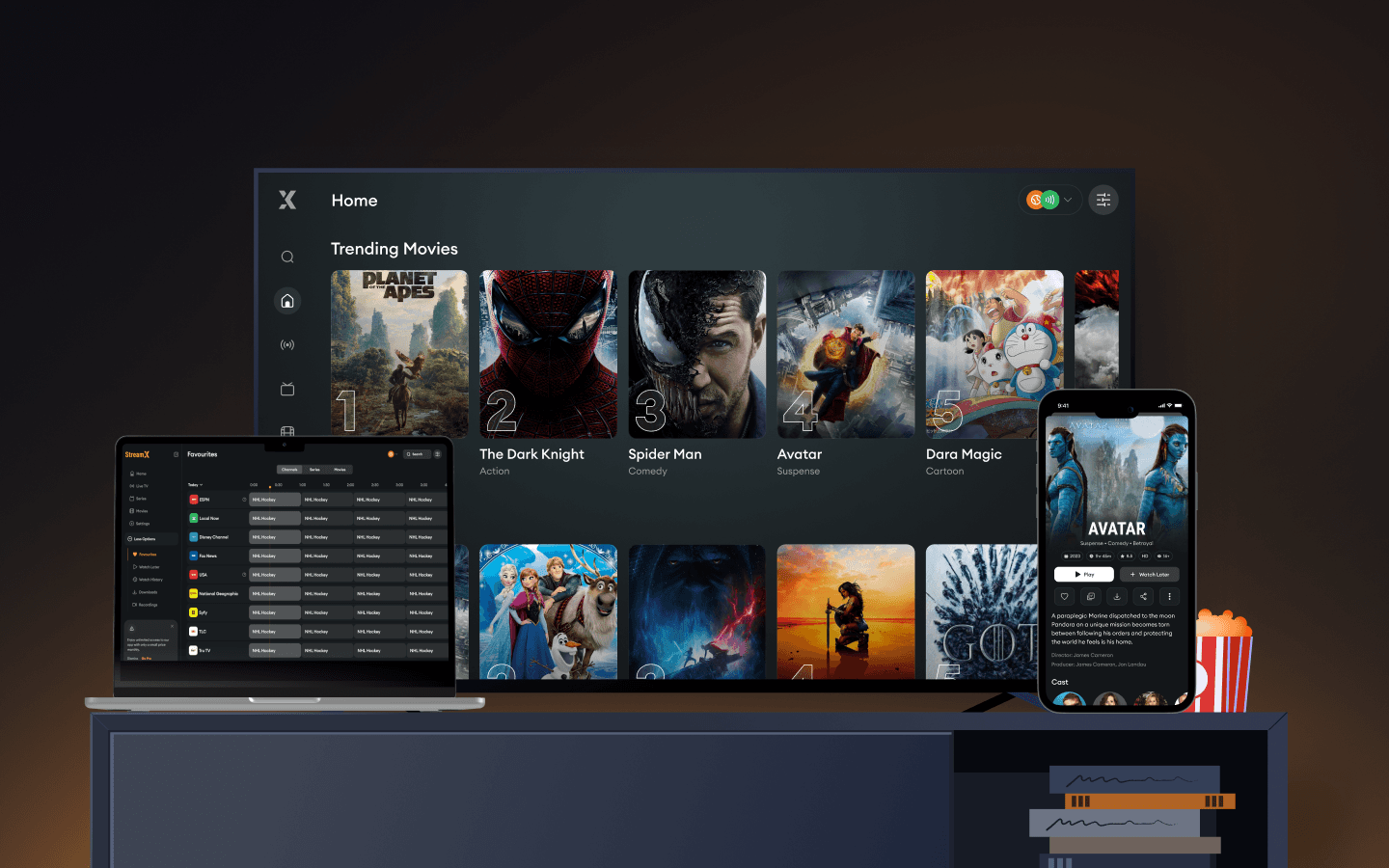
Task: Open the Frozen poster in second row
Action: [548, 611]
